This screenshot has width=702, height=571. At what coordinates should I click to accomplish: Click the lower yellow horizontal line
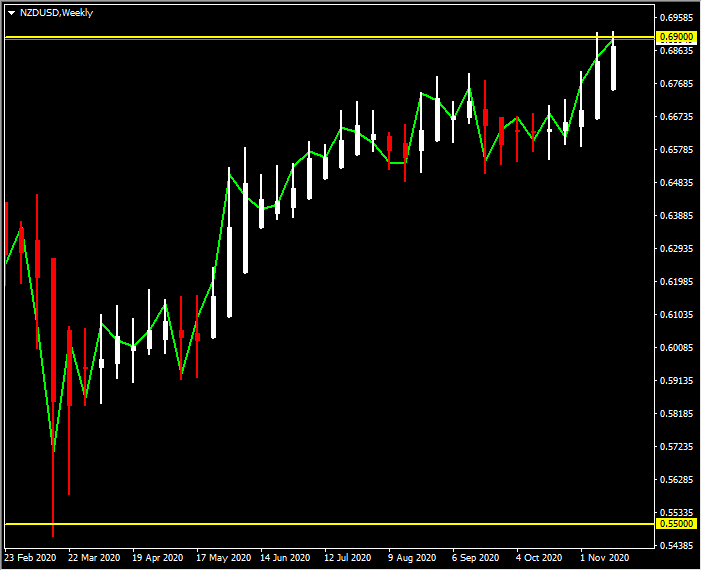click(300, 524)
